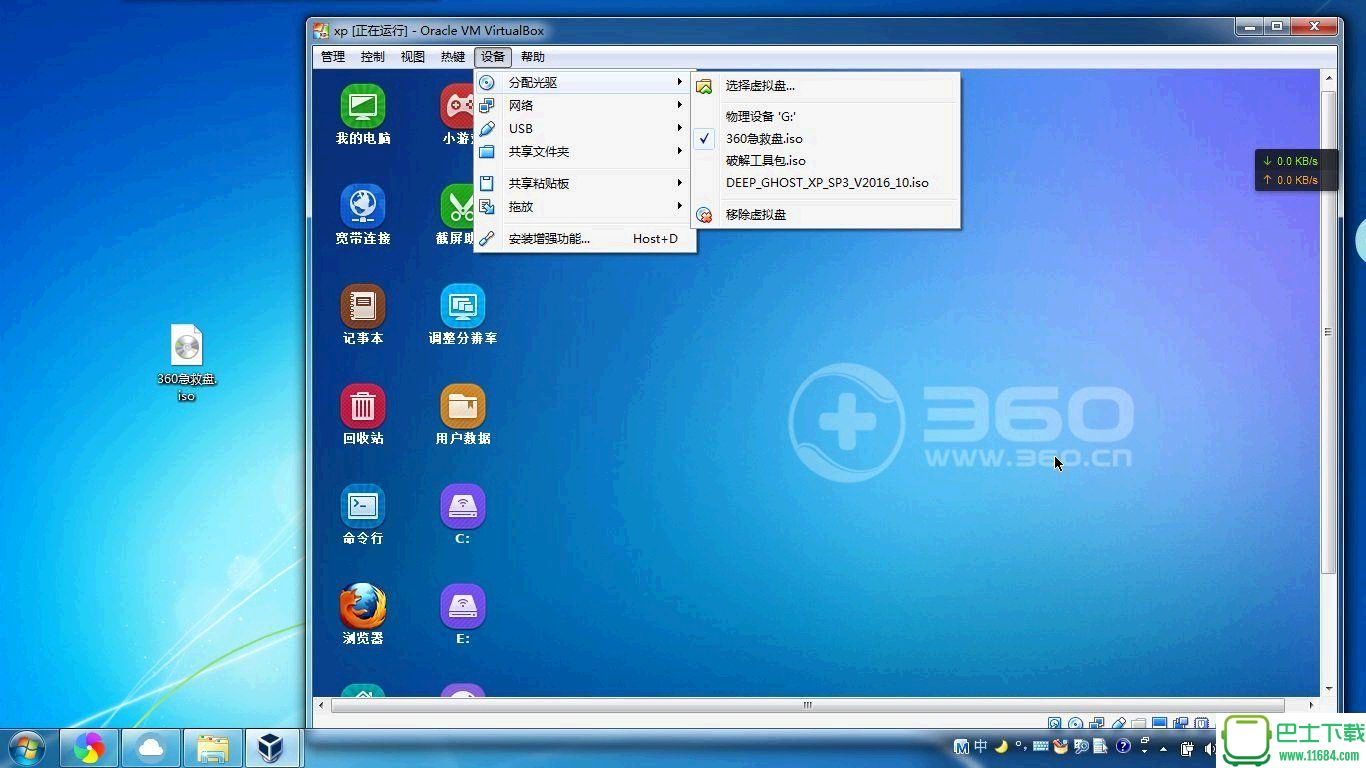The width and height of the screenshot is (1366, 768).
Task: Click the network indicator in the VirtualBox status bar
Action: [1097, 722]
